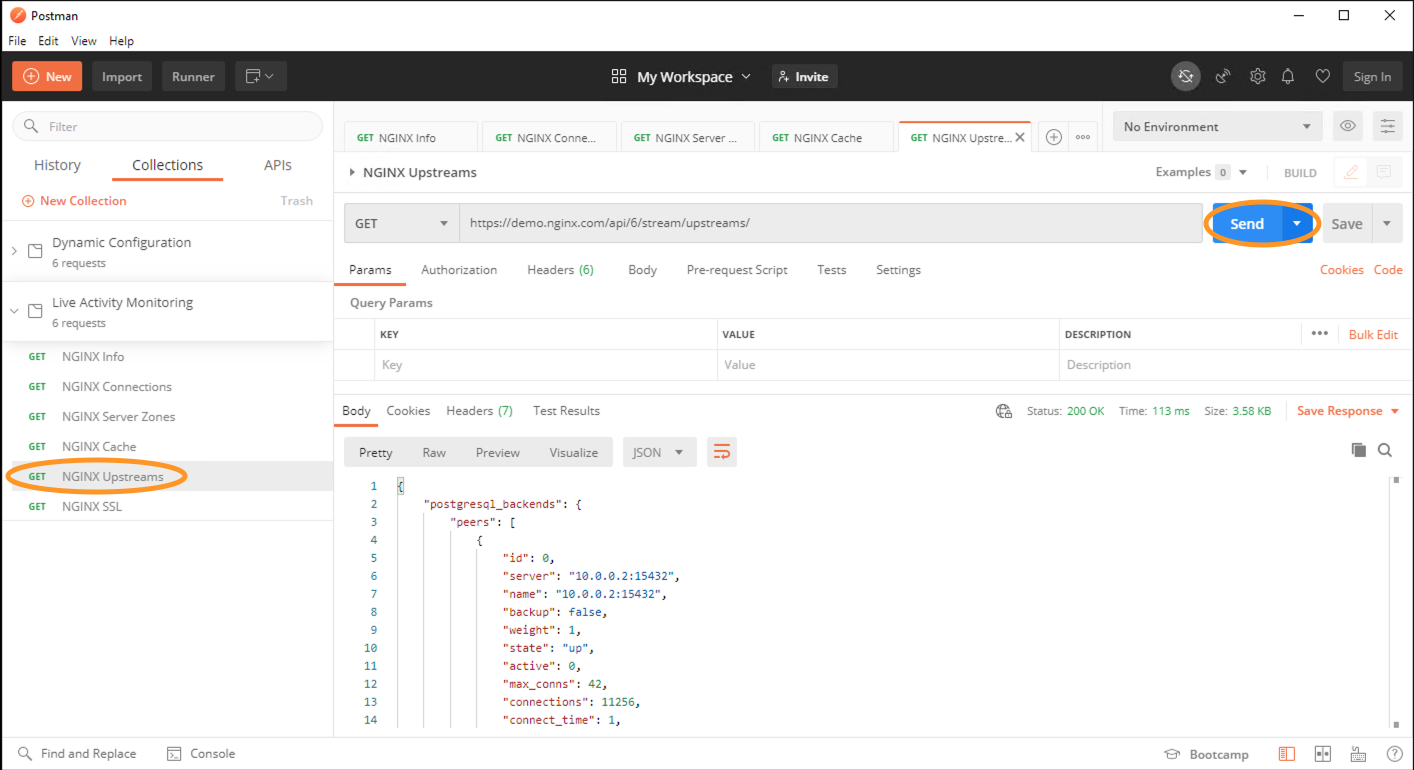Search the response body with magnifier icon
Viewport: 1414px width, 770px height.
pos(1385,450)
